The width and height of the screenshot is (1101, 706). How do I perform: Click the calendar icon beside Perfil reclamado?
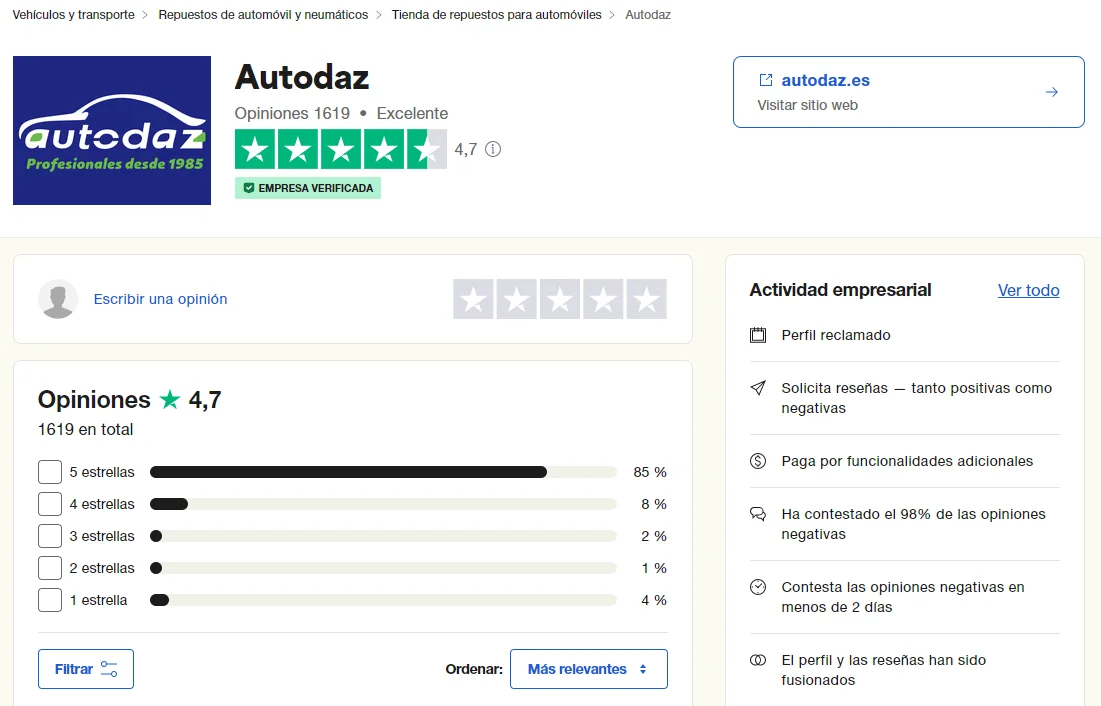coord(758,335)
